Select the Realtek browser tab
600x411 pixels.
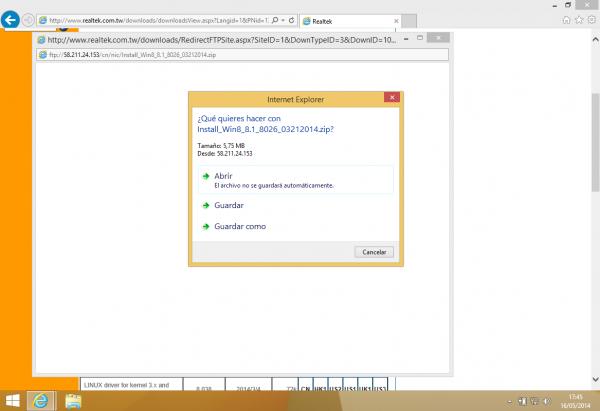coord(350,21)
